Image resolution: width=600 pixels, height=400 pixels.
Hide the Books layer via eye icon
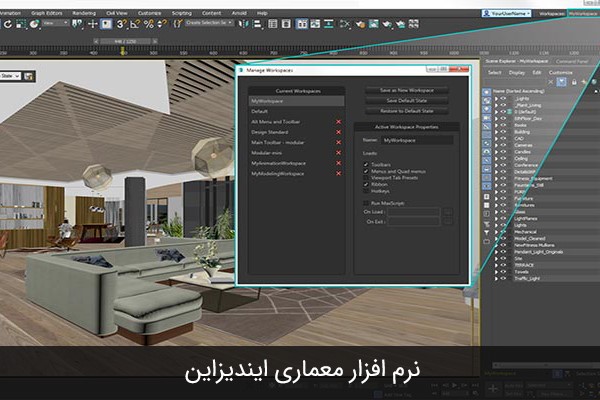504,125
